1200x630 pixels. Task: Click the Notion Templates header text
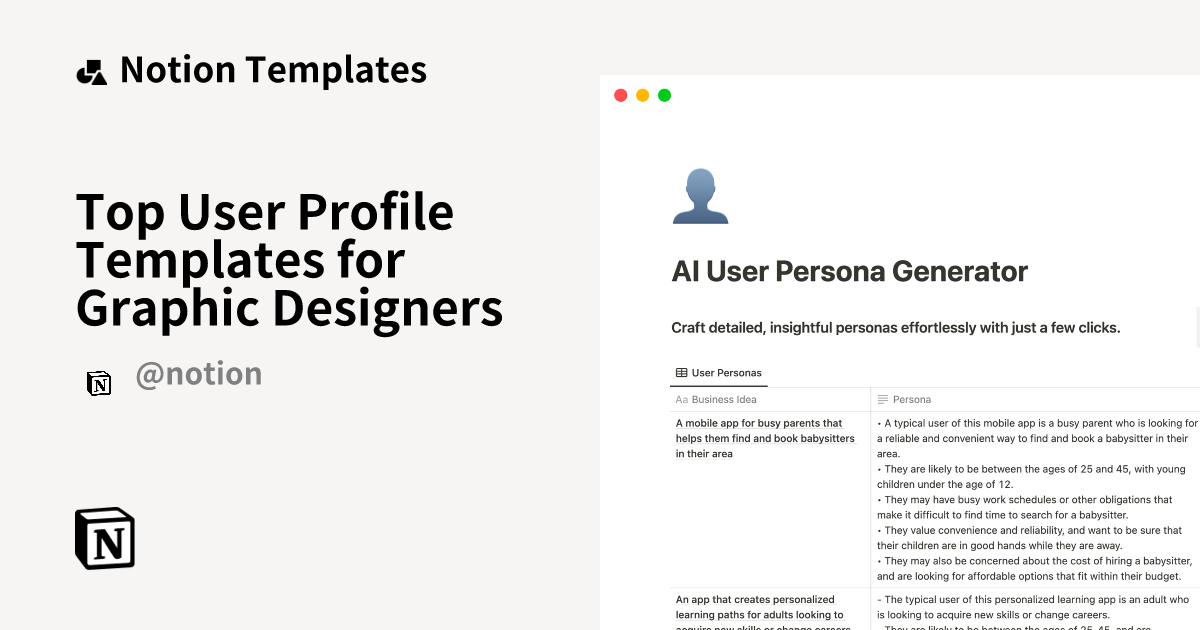coord(273,70)
